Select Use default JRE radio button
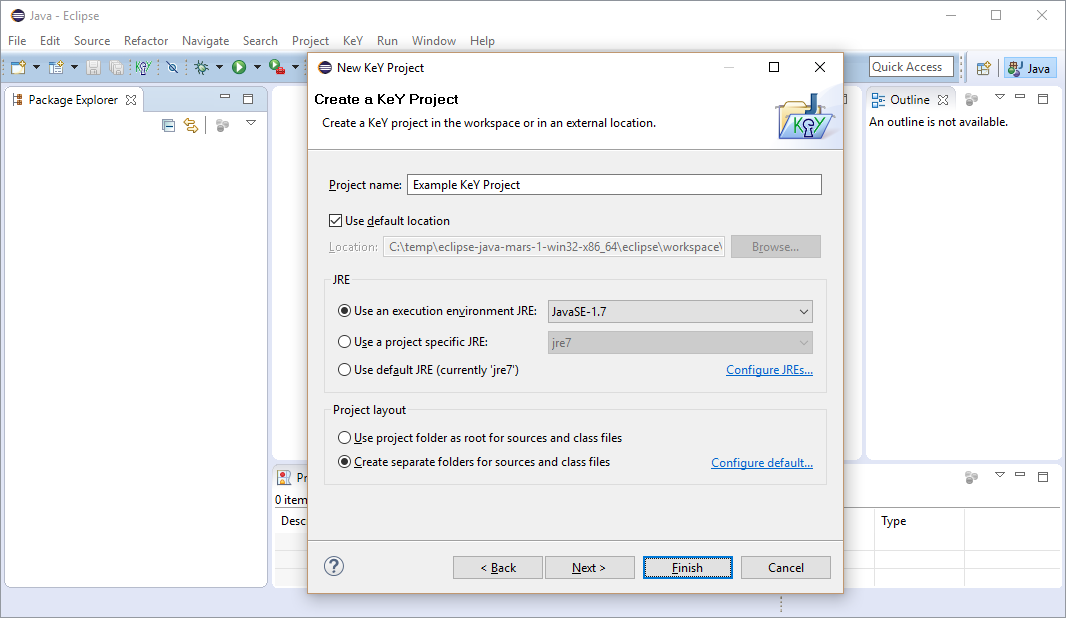Image resolution: width=1066 pixels, height=618 pixels. [x=345, y=370]
